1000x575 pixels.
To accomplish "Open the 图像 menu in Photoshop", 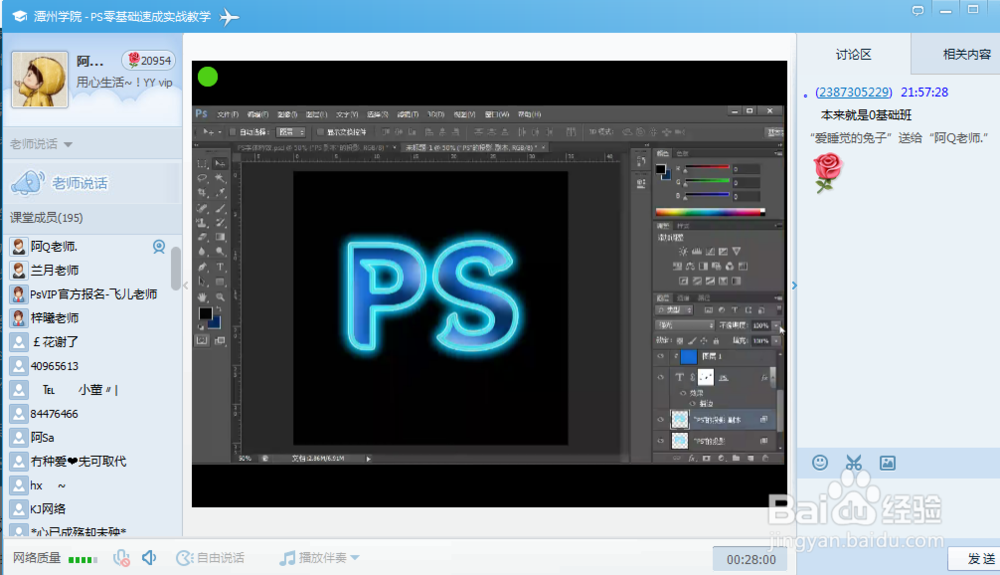I will pos(287,114).
